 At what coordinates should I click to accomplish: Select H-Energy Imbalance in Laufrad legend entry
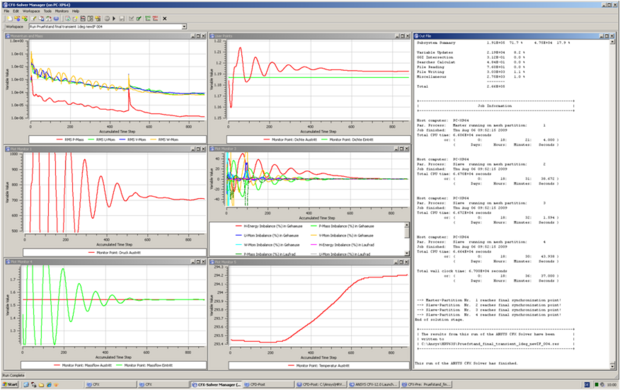pyautogui.click(x=343, y=245)
